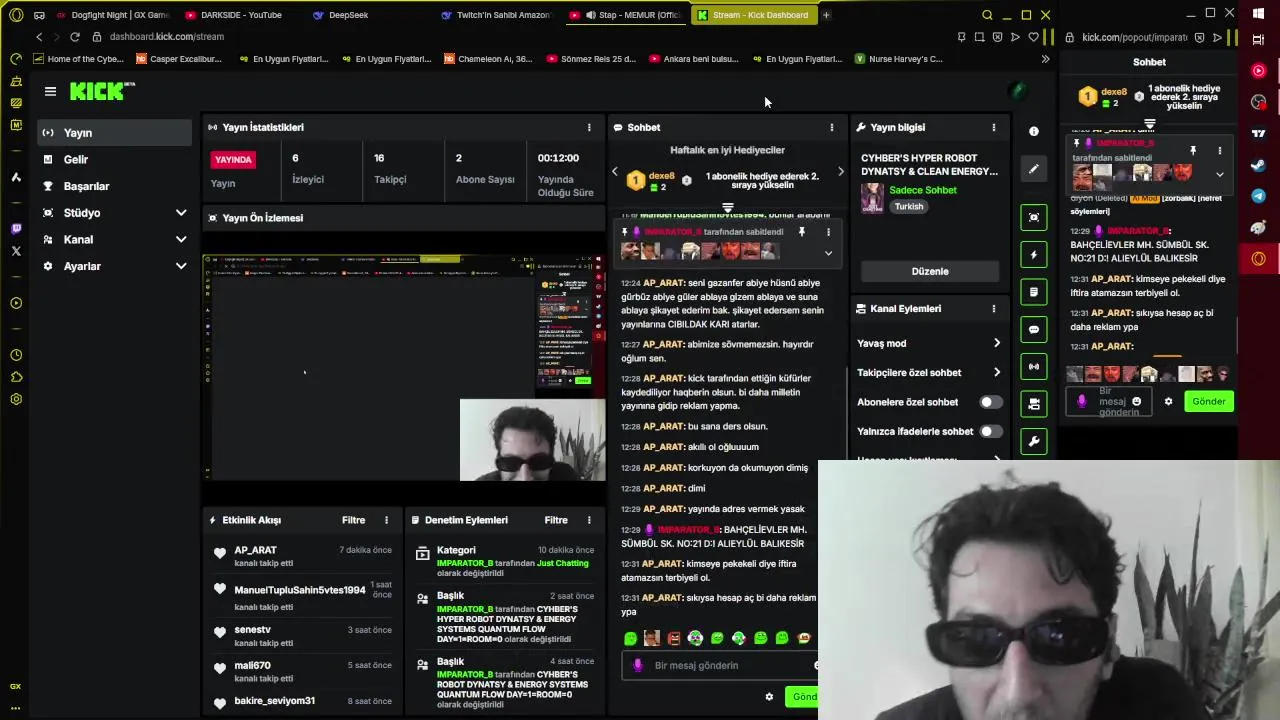Toggle Abonelere özel sohbet switch

[990, 402]
